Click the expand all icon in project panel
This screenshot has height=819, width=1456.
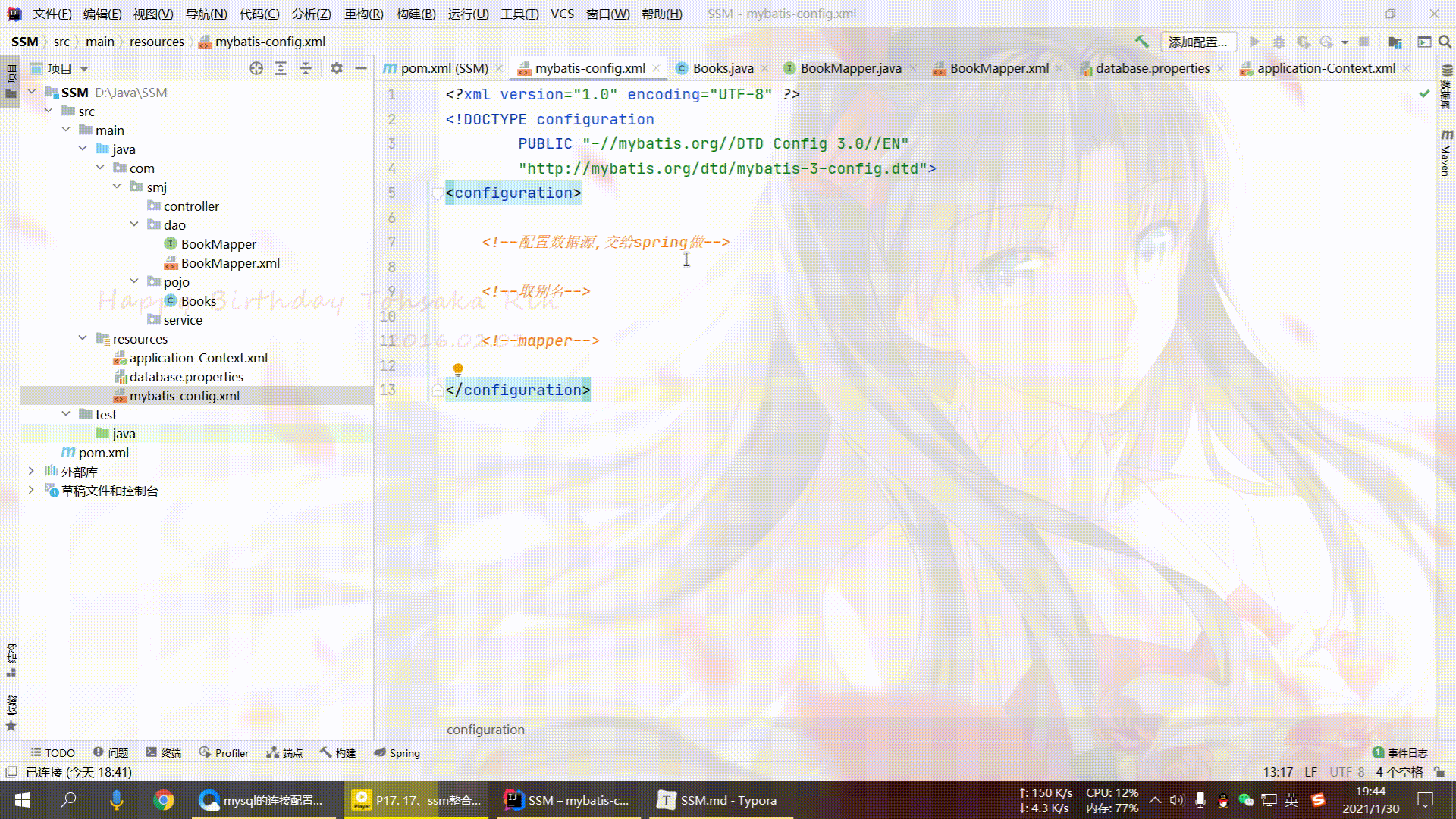(281, 68)
